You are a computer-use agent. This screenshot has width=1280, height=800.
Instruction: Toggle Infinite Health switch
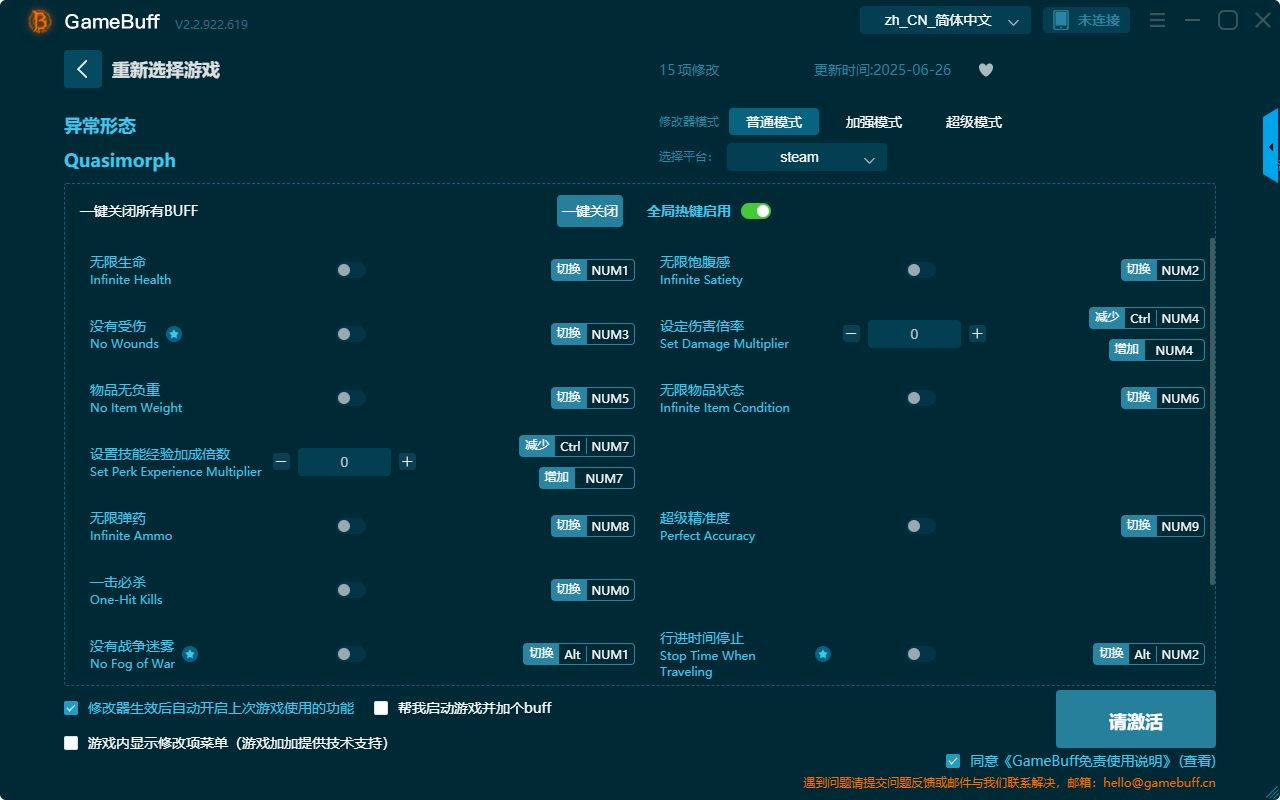point(351,270)
